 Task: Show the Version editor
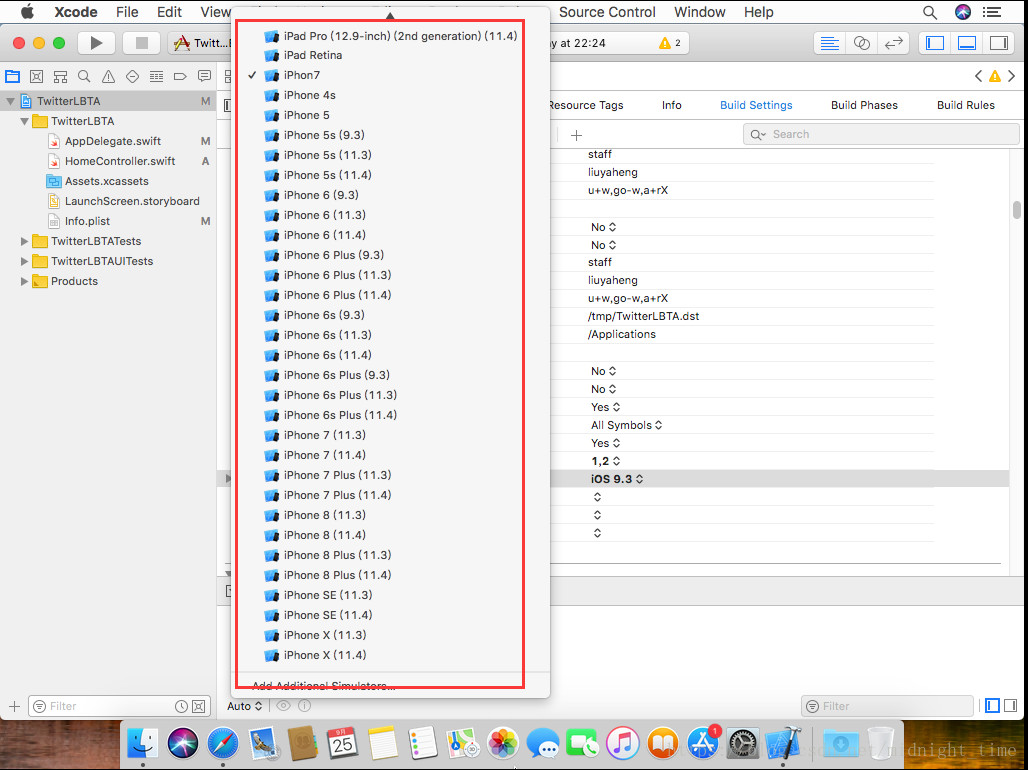pos(894,43)
